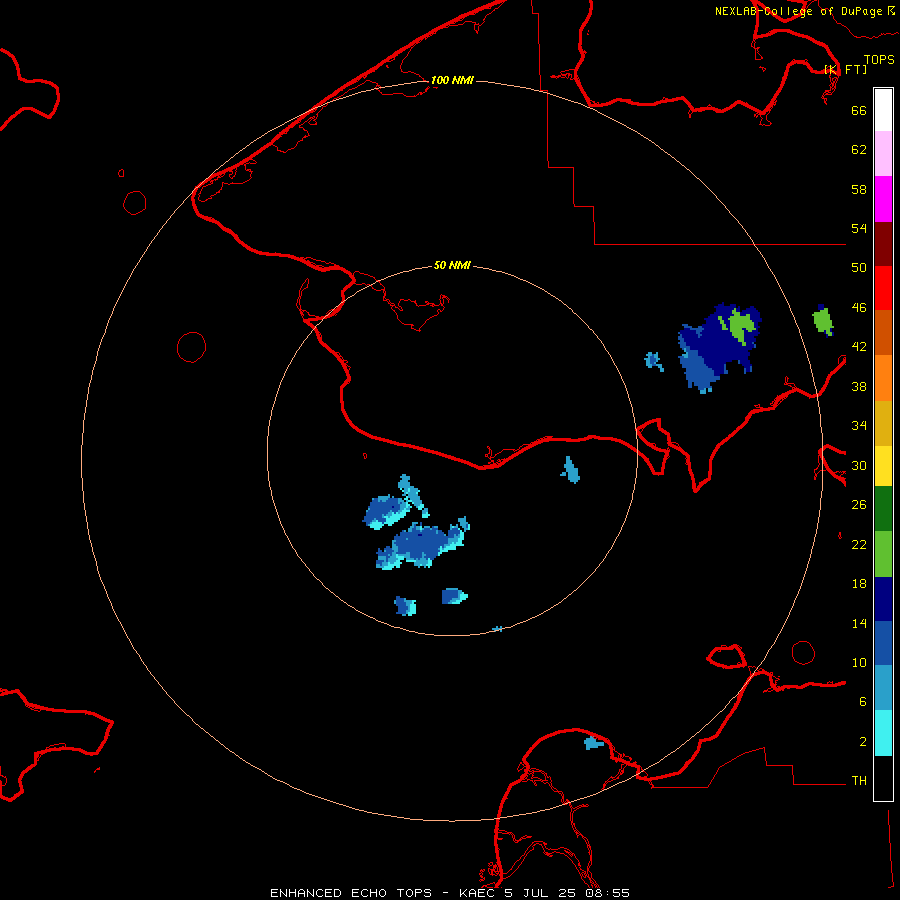Click the light blue legend swatch
900x900 pixels.
(883, 688)
